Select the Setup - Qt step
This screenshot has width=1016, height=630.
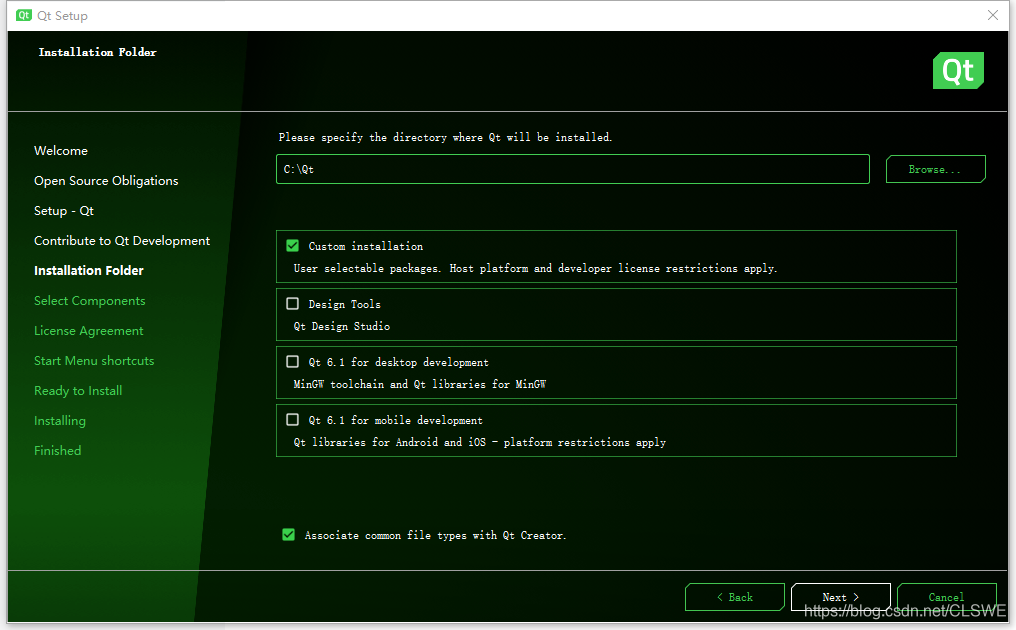tap(64, 211)
